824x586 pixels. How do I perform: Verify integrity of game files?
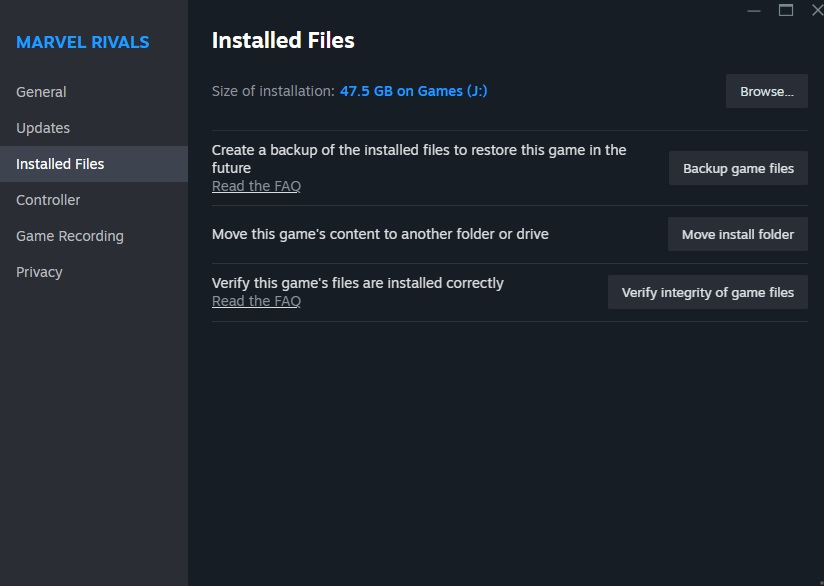click(707, 292)
